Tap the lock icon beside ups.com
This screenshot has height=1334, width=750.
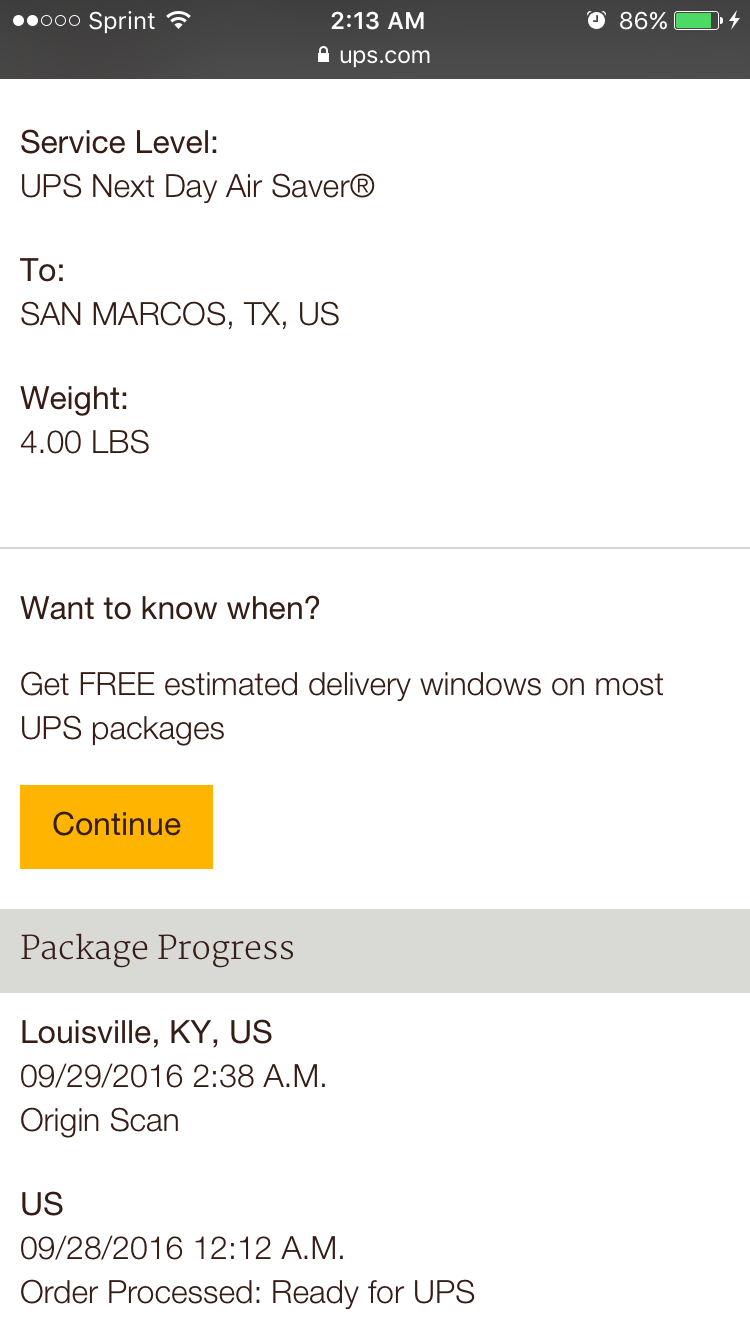(x=323, y=55)
